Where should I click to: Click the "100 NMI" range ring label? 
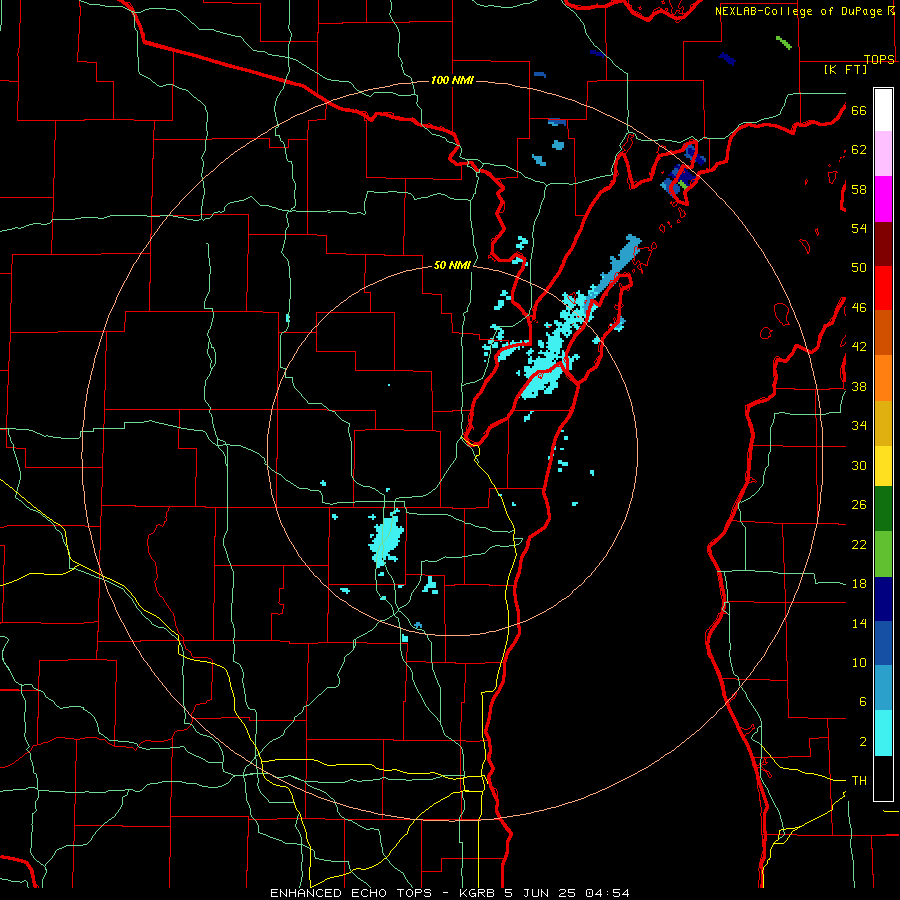452,80
